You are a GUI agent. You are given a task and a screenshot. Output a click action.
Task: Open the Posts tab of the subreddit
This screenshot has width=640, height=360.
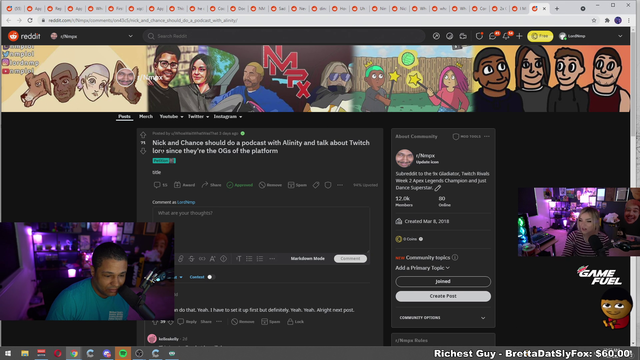pos(124,117)
